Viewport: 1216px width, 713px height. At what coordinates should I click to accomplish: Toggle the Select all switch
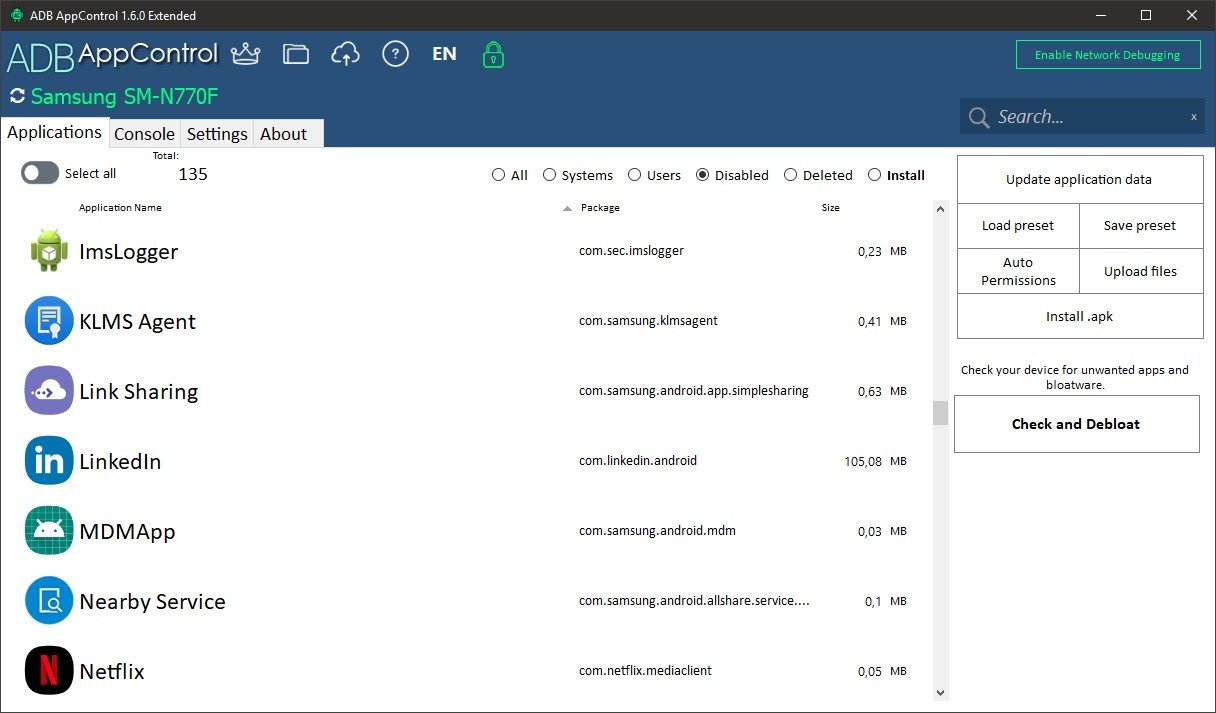(x=40, y=173)
